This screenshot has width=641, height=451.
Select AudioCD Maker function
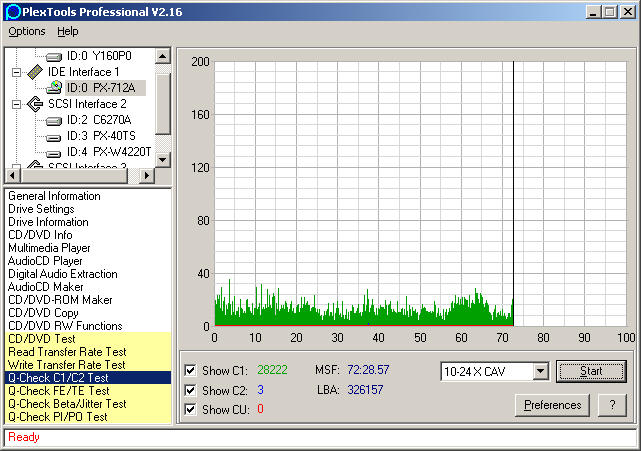(45, 287)
